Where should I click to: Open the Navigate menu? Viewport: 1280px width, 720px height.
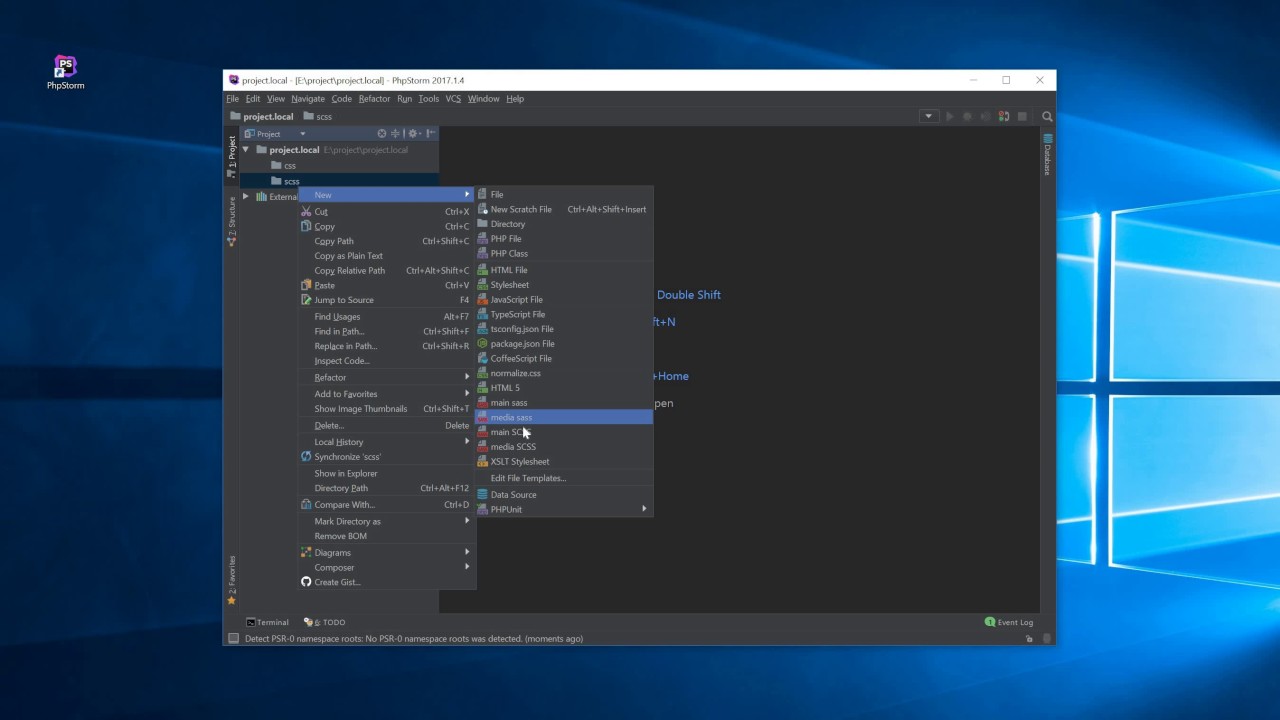308,99
